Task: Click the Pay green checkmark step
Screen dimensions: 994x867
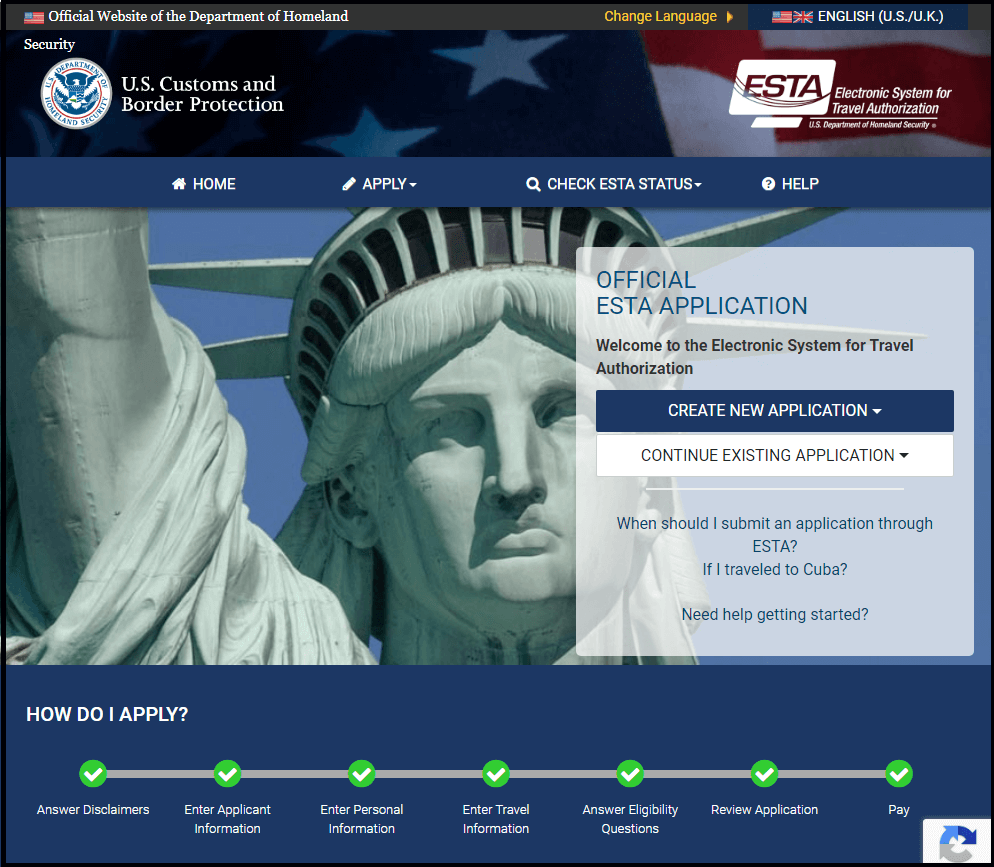Action: [899, 774]
